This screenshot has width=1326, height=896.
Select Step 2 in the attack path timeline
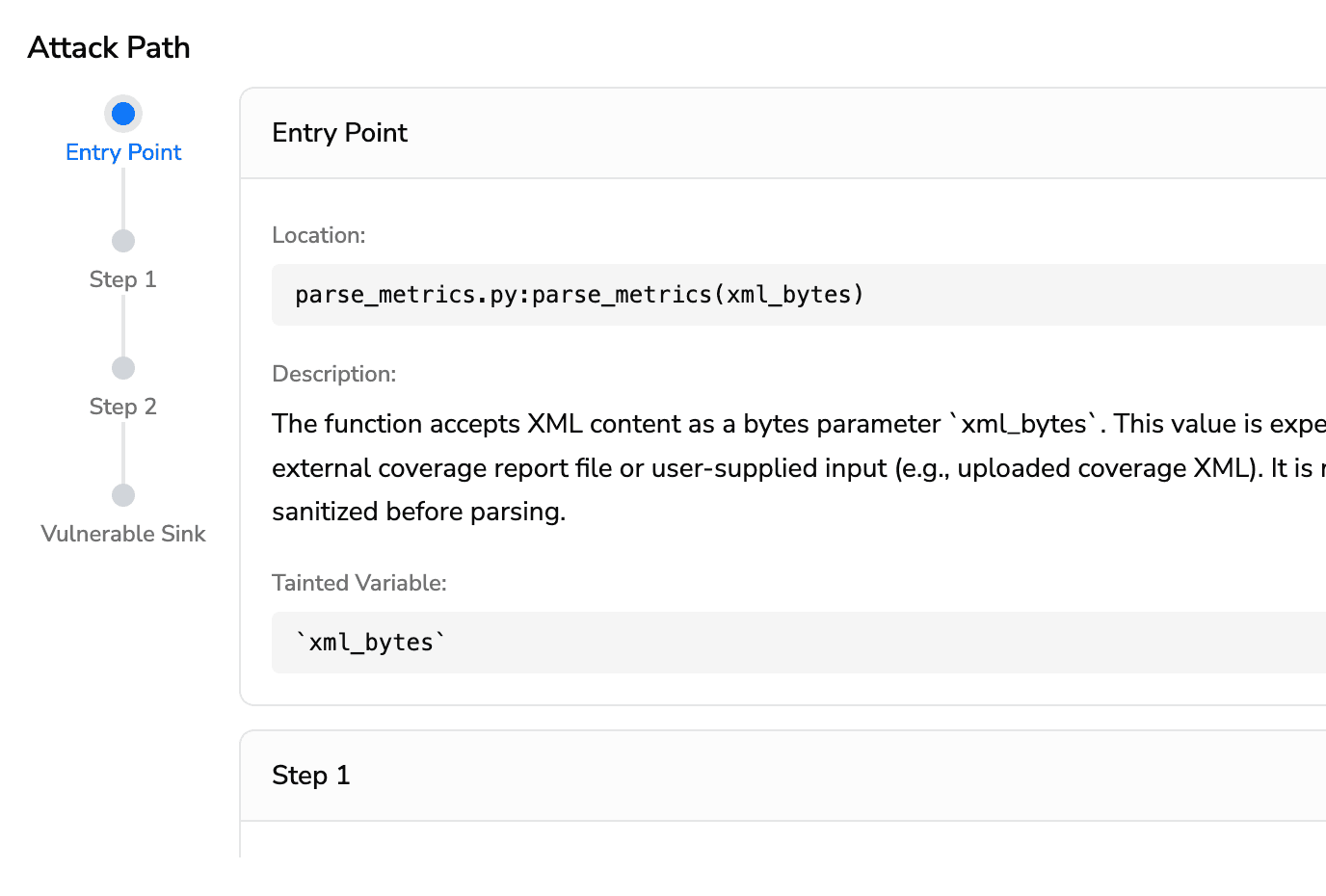[122, 407]
